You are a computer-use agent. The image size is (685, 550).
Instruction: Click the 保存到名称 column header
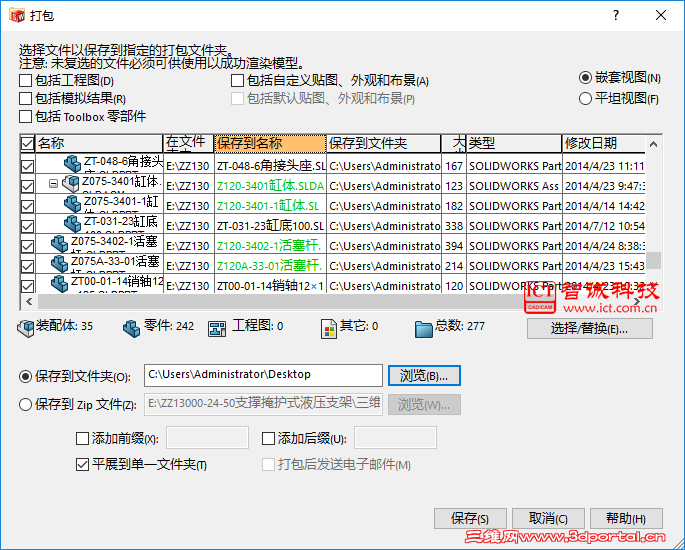tap(270, 143)
